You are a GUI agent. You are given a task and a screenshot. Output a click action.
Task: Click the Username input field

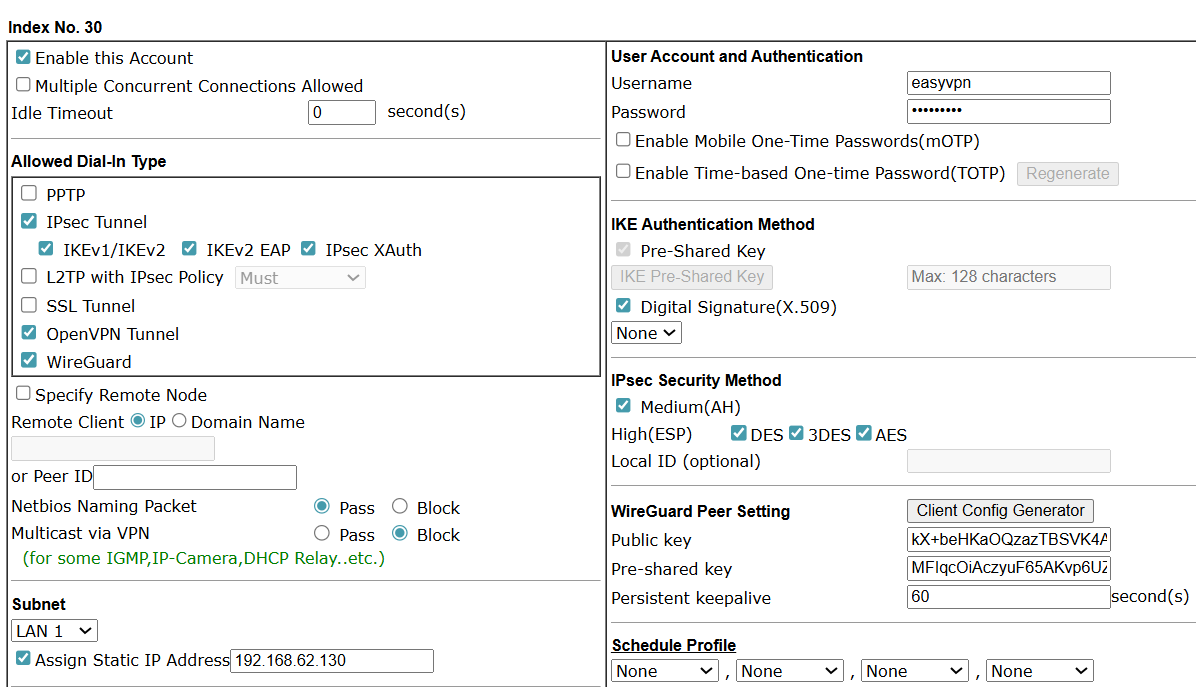point(1008,83)
